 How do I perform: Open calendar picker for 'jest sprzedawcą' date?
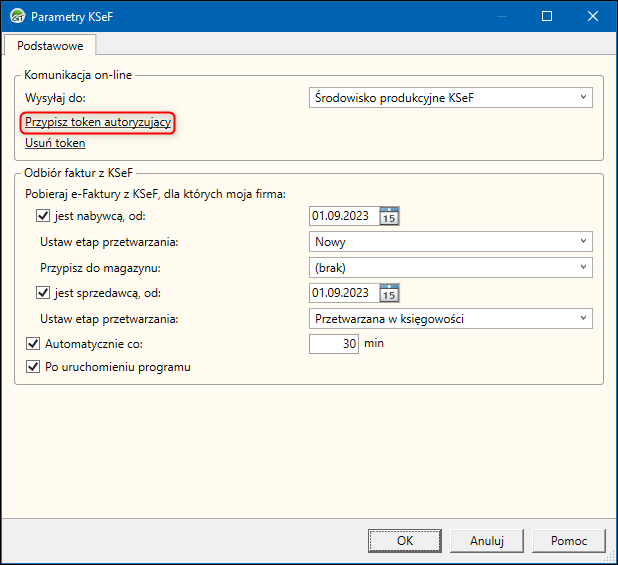[x=390, y=293]
